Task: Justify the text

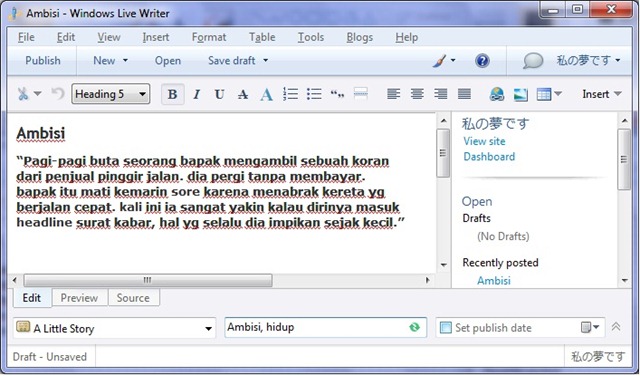Action: tap(464, 94)
